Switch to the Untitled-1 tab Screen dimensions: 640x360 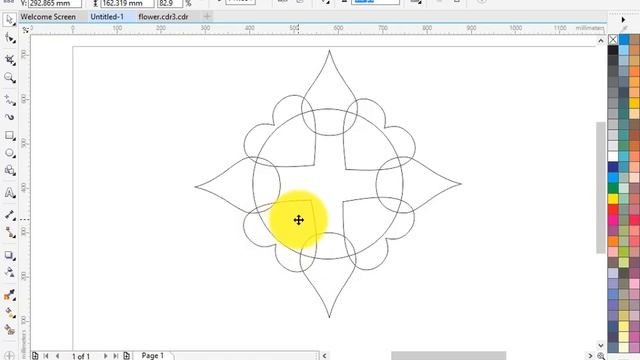point(107,17)
